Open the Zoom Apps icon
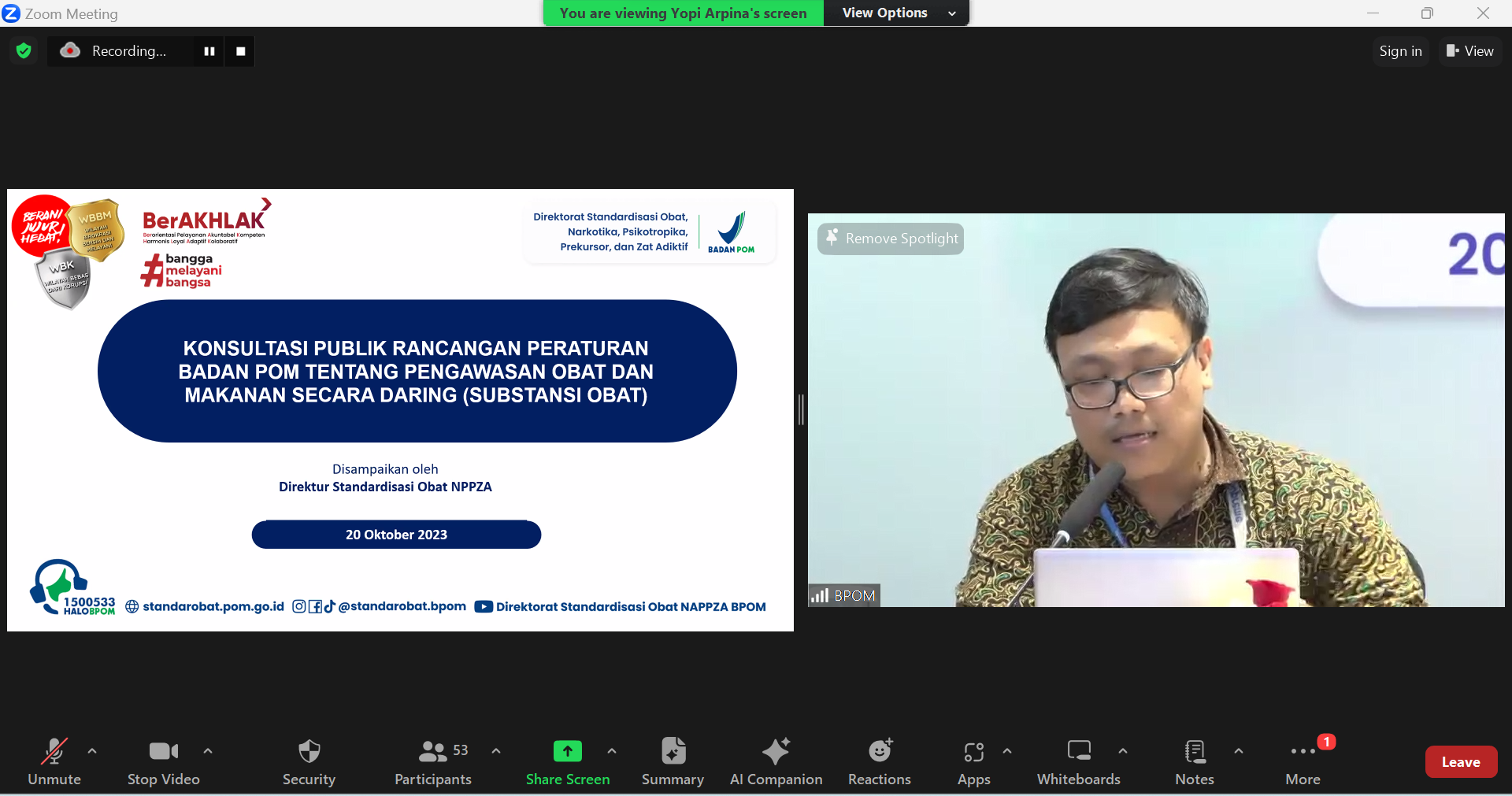Image resolution: width=1512 pixels, height=796 pixels. point(973,751)
